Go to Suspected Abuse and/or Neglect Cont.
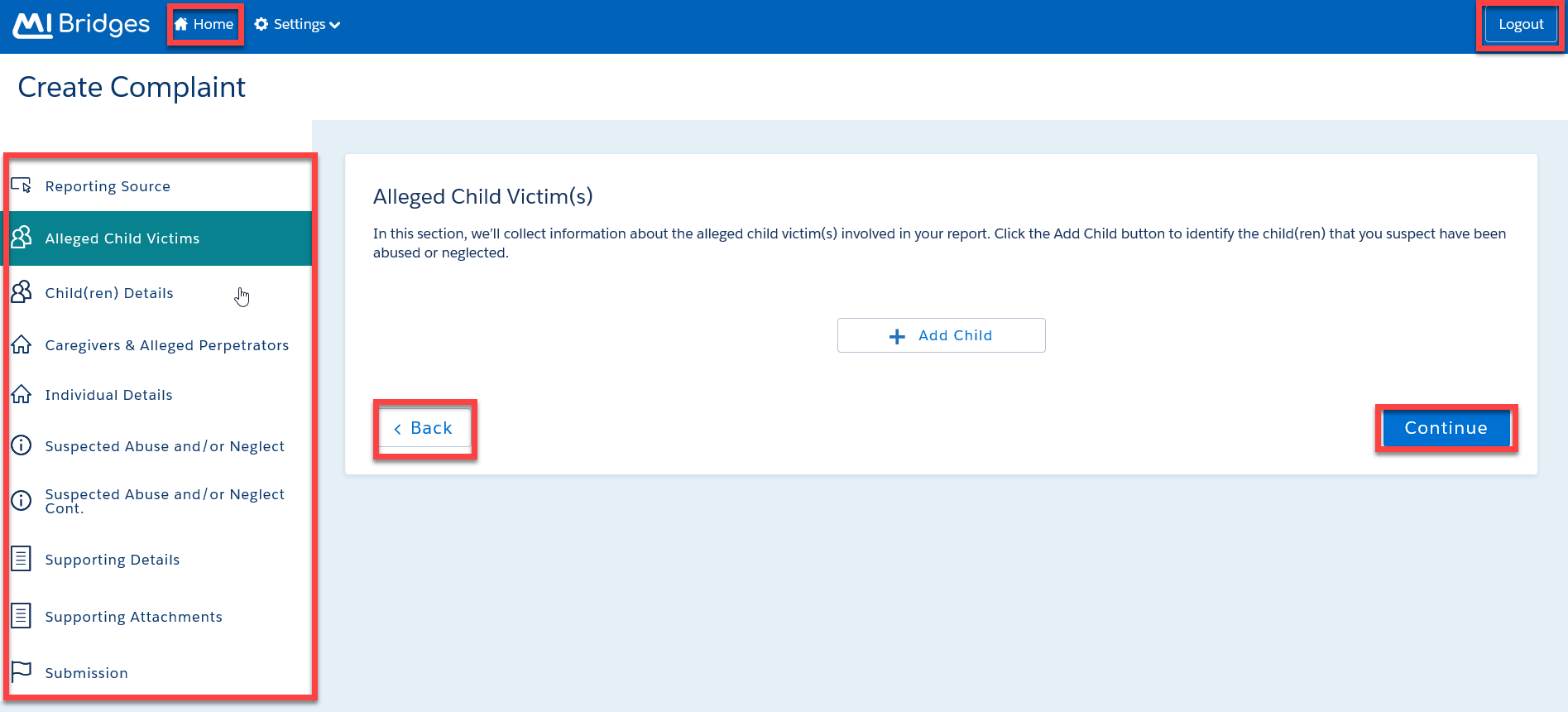Image resolution: width=1568 pixels, height=712 pixels. 164,501
